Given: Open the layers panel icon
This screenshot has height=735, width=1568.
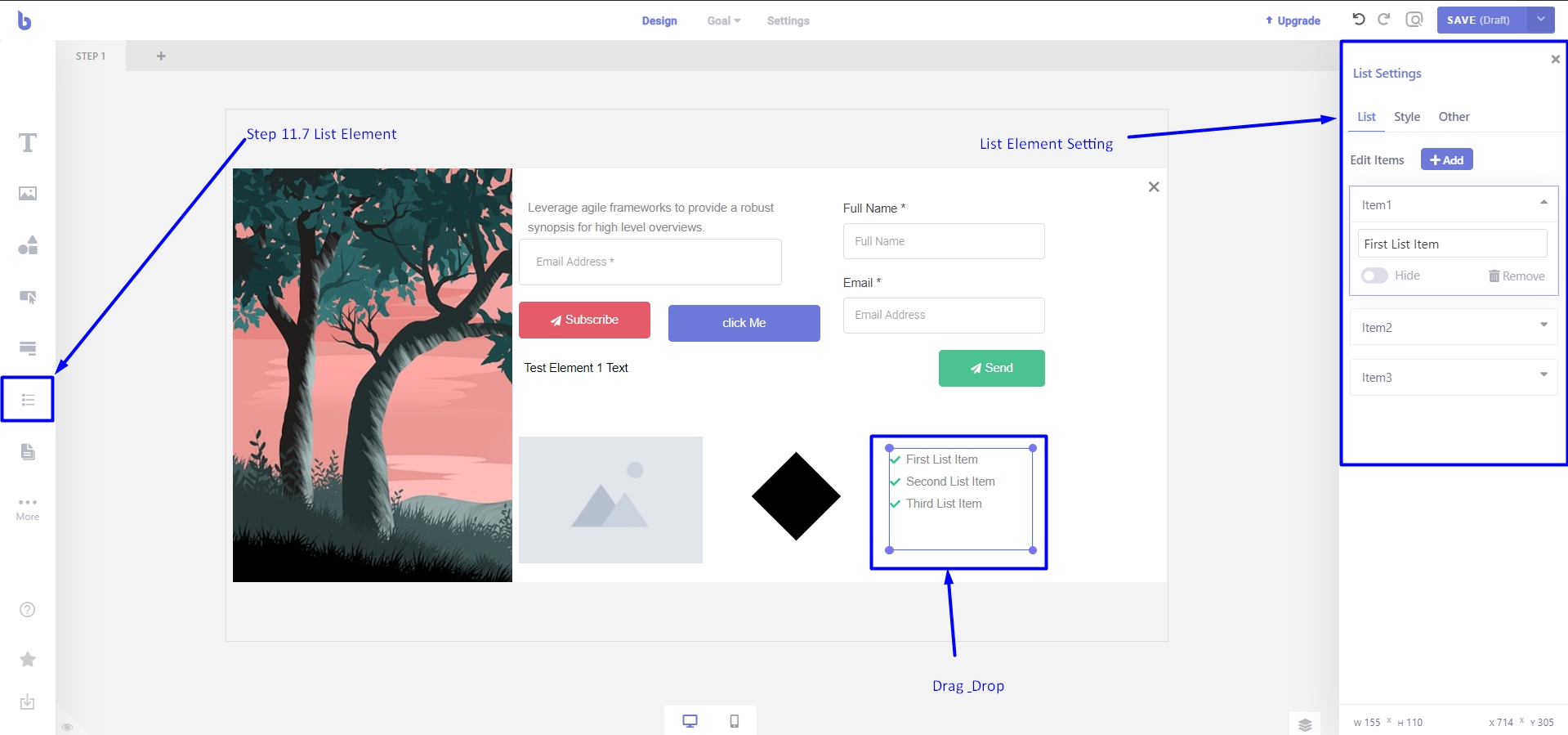Looking at the screenshot, I should coord(1305,724).
